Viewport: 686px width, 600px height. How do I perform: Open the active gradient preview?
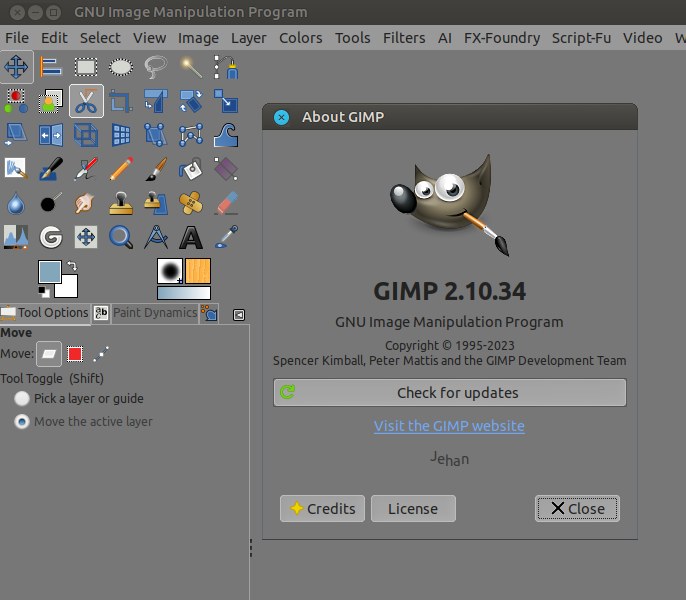click(x=184, y=293)
